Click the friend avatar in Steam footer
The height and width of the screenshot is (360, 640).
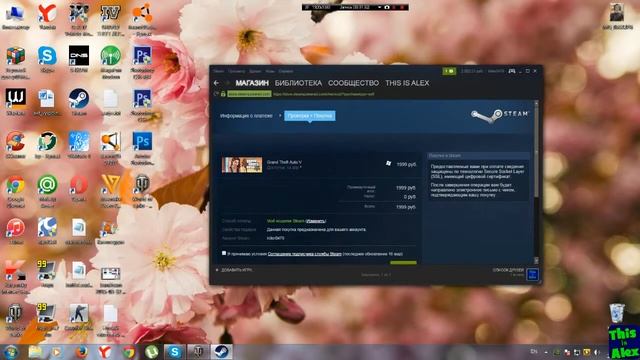pyautogui.click(x=533, y=274)
